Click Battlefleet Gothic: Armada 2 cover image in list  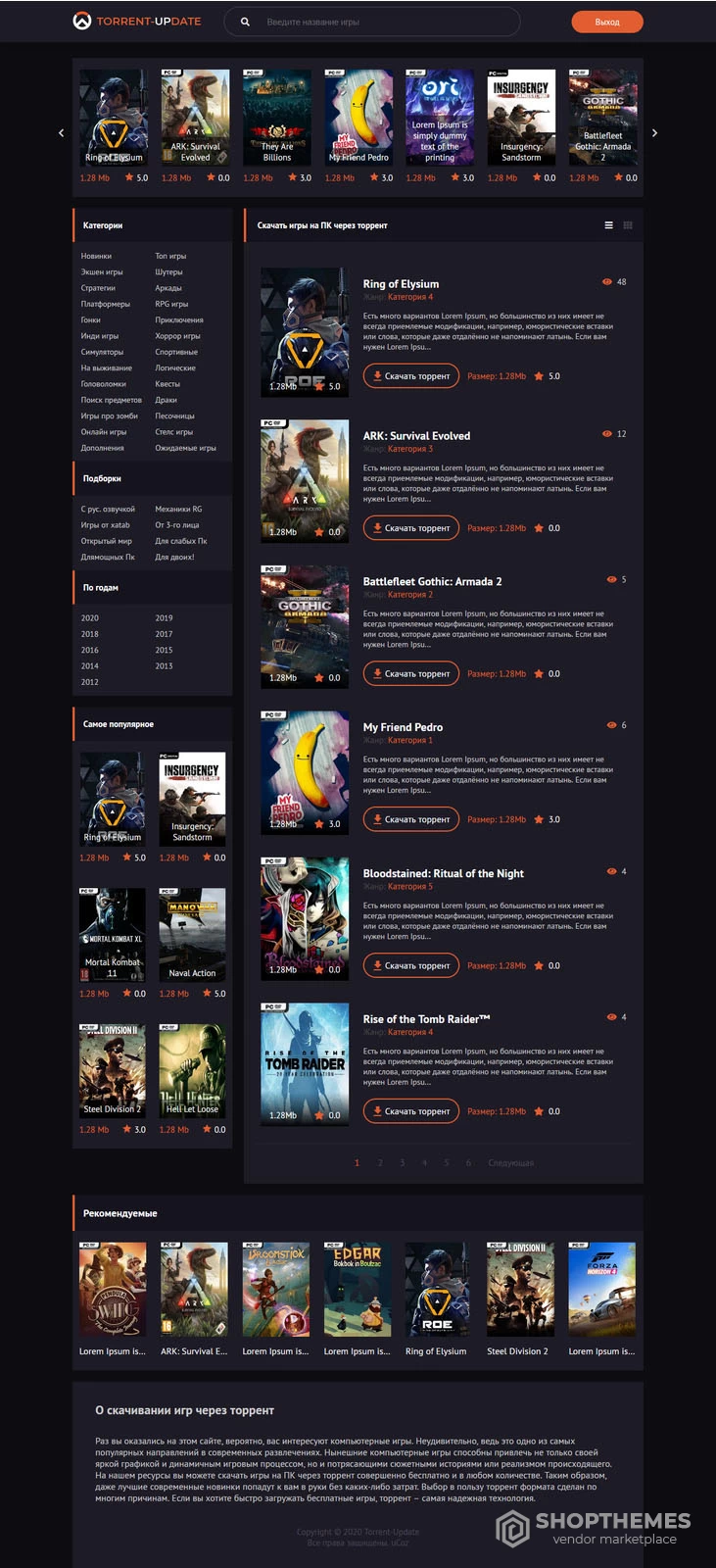305,626
